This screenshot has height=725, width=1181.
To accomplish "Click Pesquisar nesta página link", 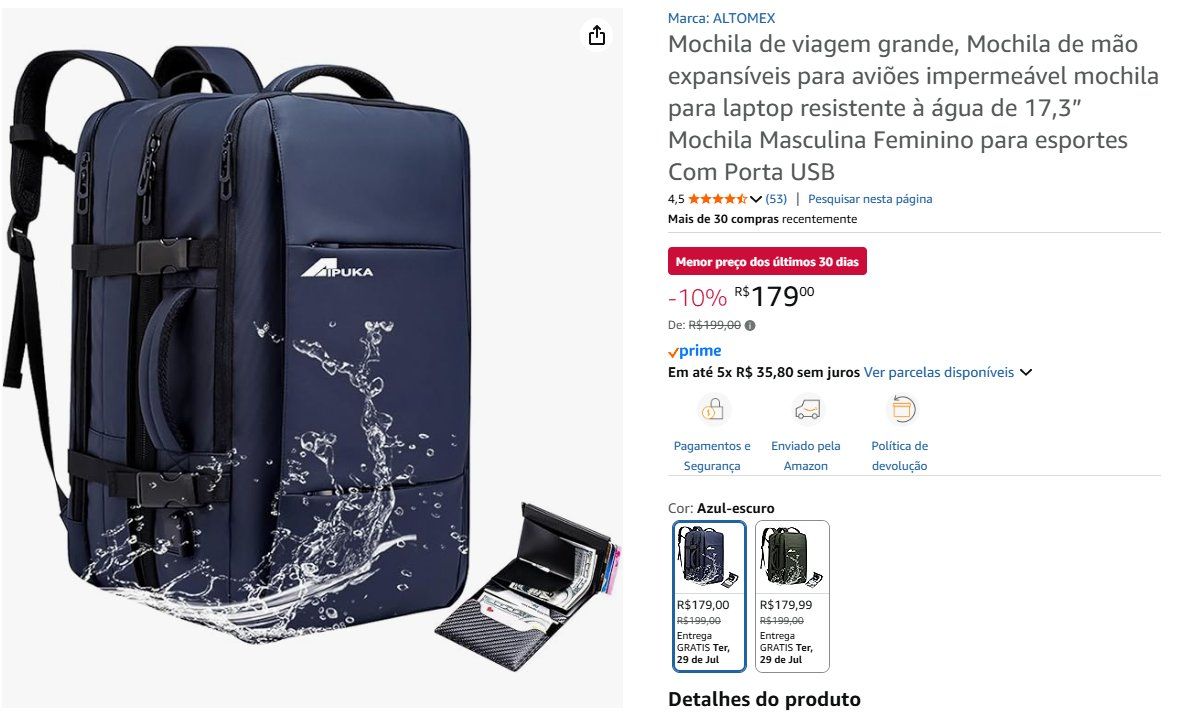I will coord(870,199).
